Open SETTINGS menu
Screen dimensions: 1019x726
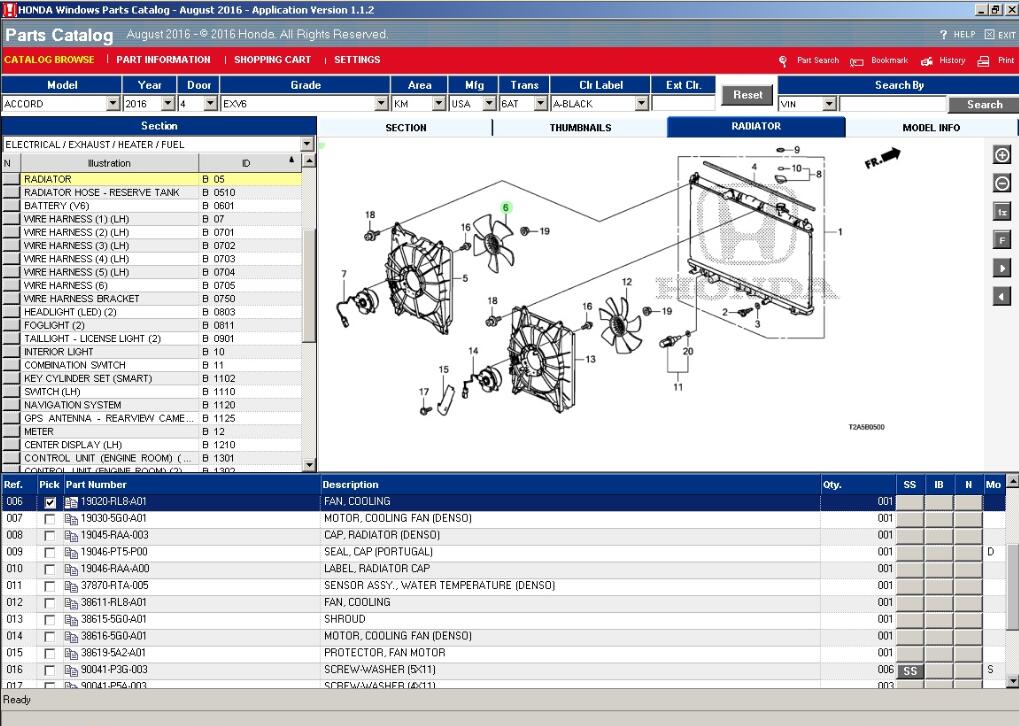pyautogui.click(x=357, y=60)
